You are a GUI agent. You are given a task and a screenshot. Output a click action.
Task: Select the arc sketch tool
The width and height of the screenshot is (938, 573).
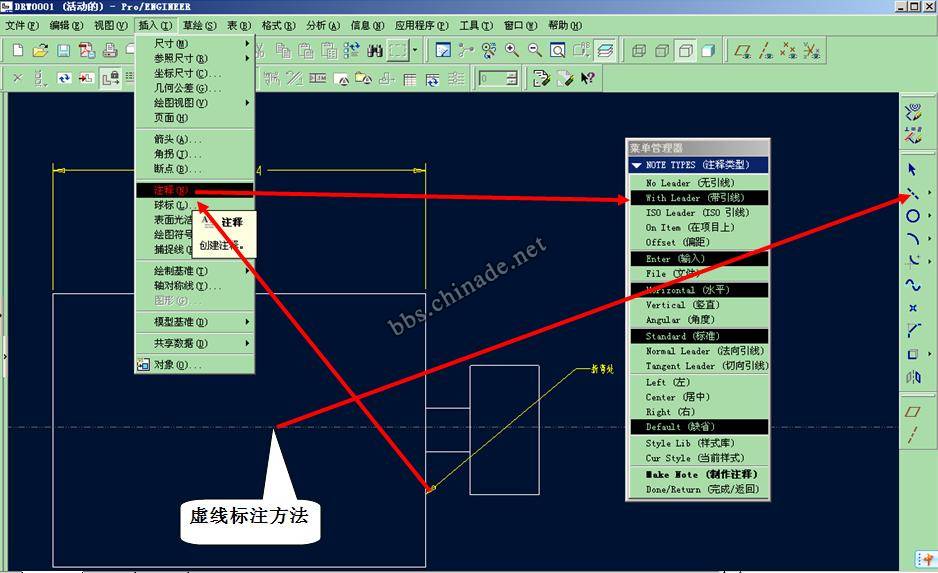912,239
